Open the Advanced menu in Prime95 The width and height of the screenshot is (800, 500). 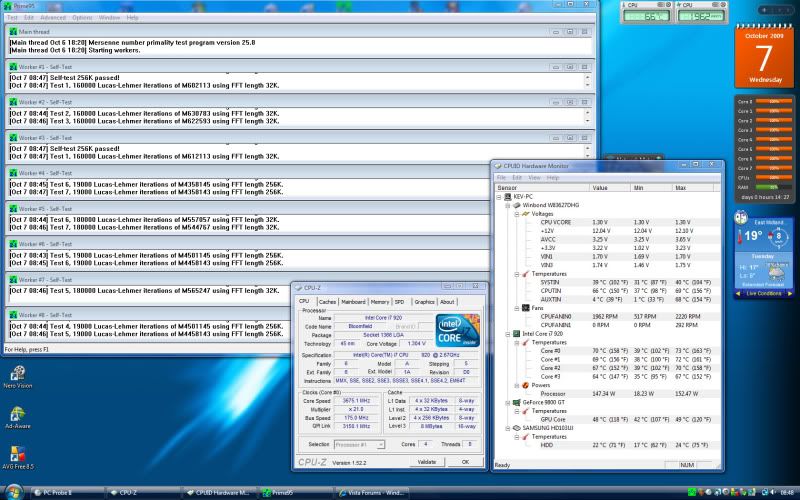pos(53,17)
